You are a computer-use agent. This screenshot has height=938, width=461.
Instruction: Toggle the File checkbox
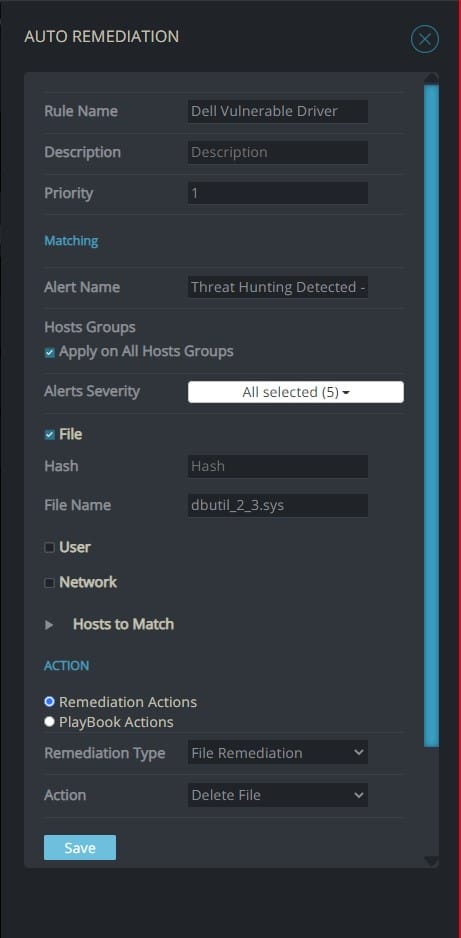50,434
